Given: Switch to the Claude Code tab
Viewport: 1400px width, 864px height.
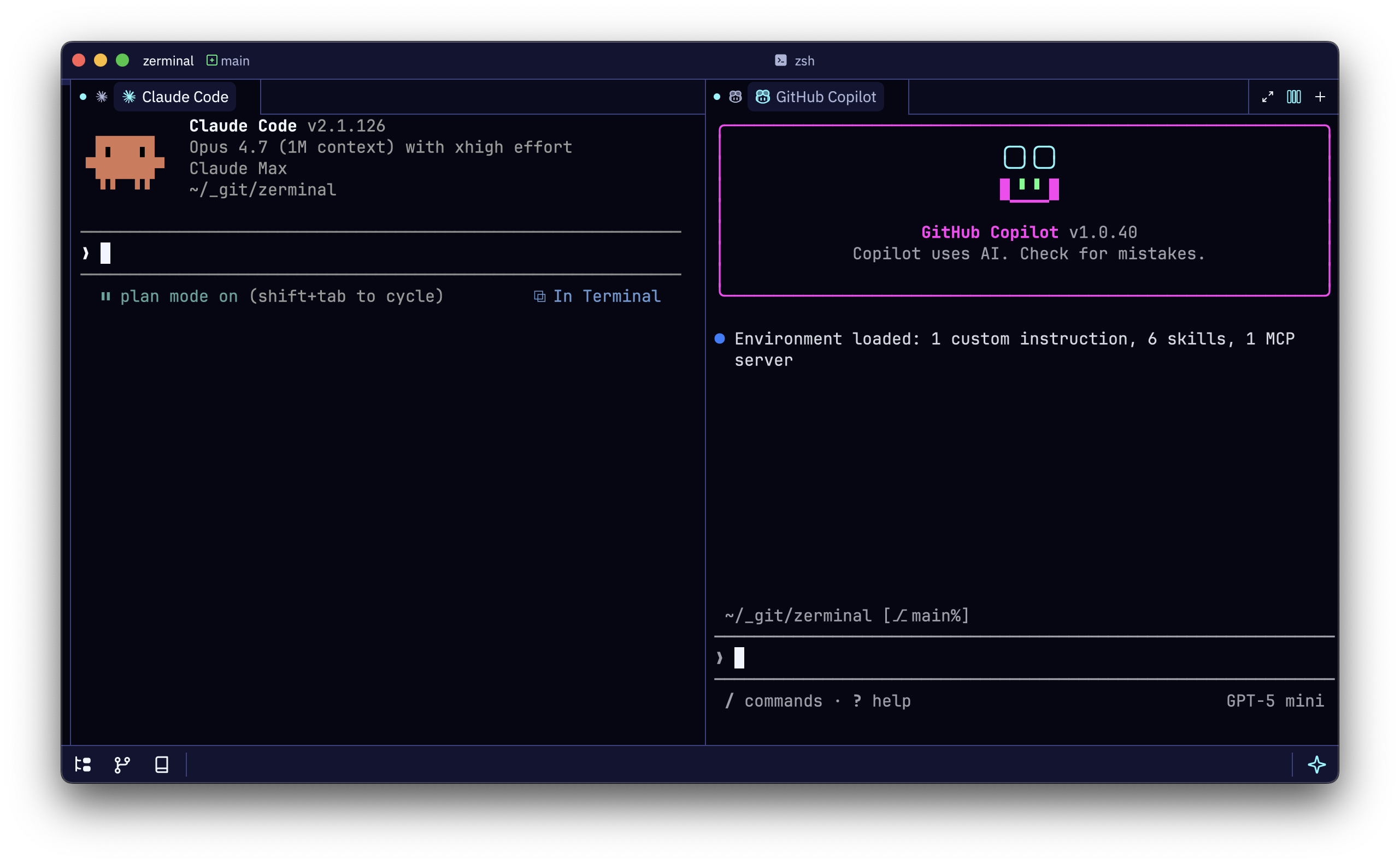Looking at the screenshot, I should point(175,97).
